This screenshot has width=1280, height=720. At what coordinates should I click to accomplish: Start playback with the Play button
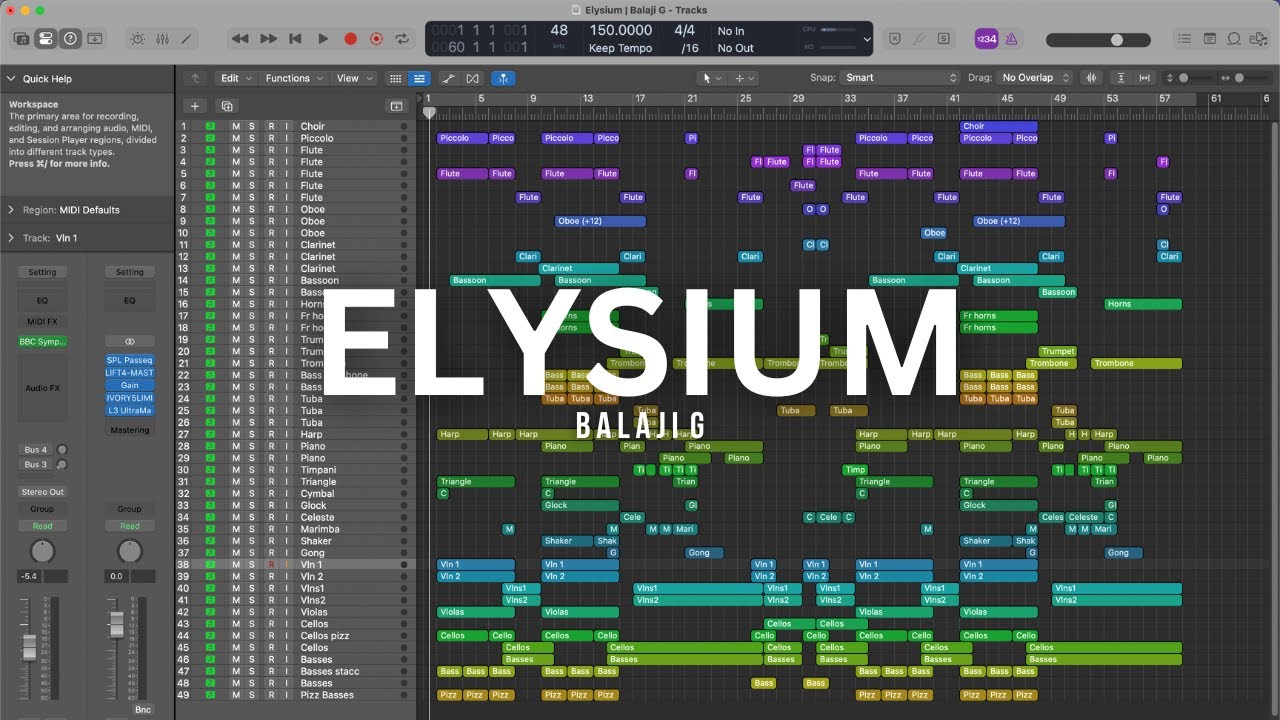322,39
